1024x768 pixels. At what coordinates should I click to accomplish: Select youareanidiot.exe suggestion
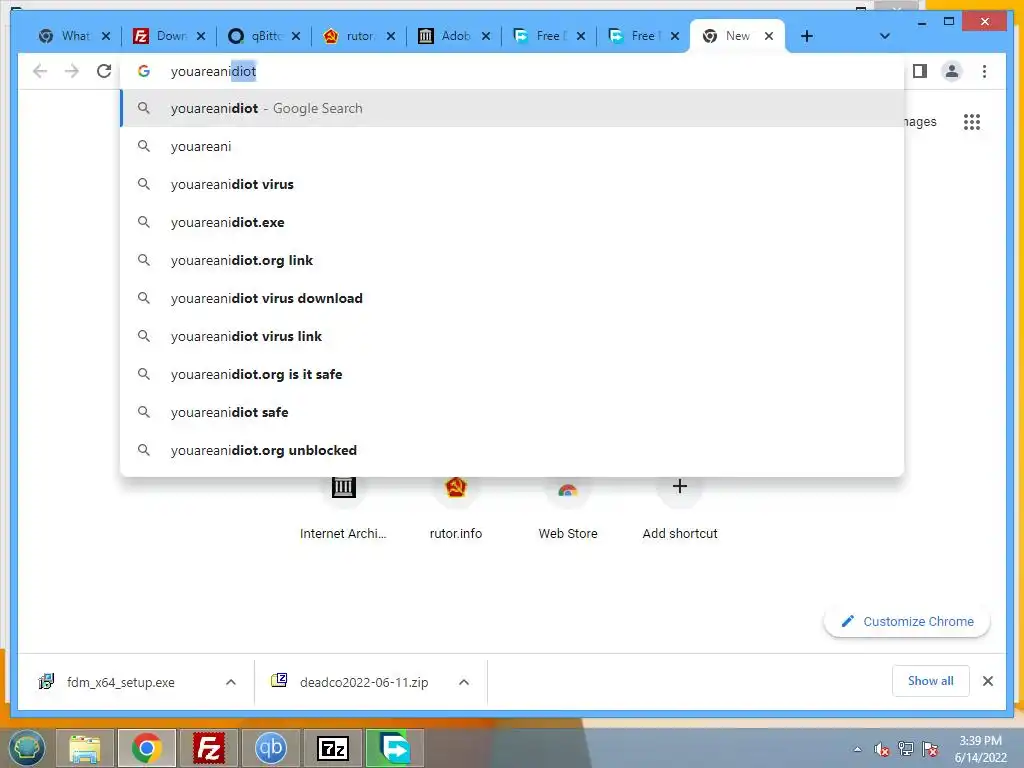pyautogui.click(x=512, y=222)
